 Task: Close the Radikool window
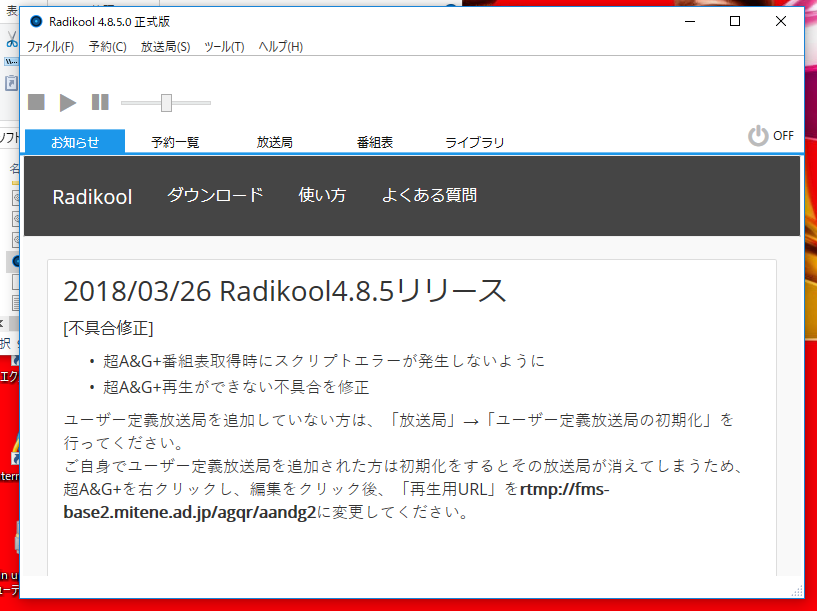(781, 21)
